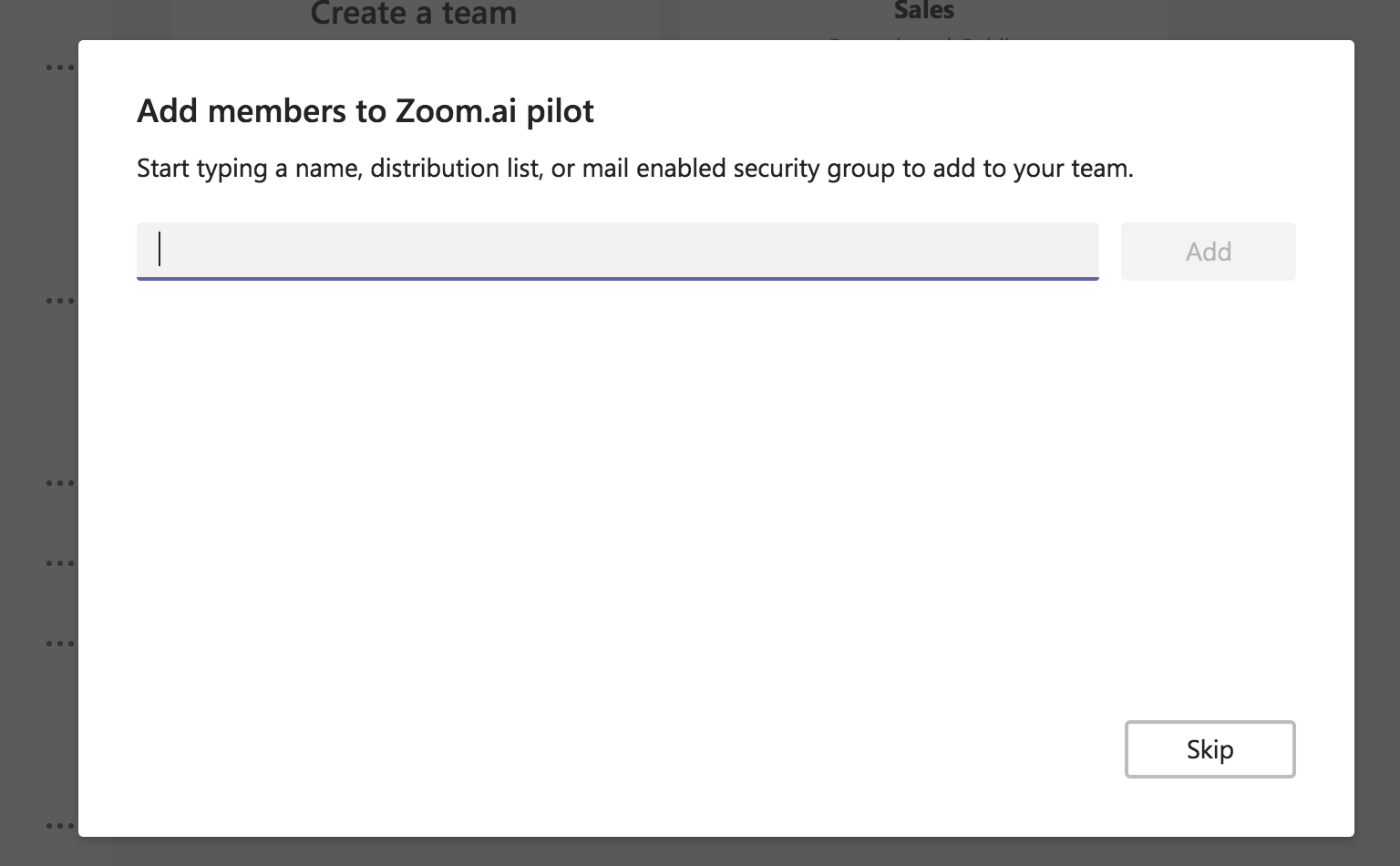Click the dimmed backdrop right of the dialog
The width and height of the screenshot is (1400, 866).
point(1377,438)
